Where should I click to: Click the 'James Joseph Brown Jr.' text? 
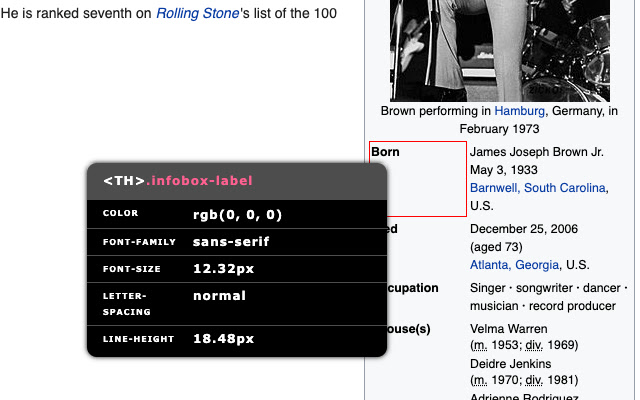click(x=536, y=152)
